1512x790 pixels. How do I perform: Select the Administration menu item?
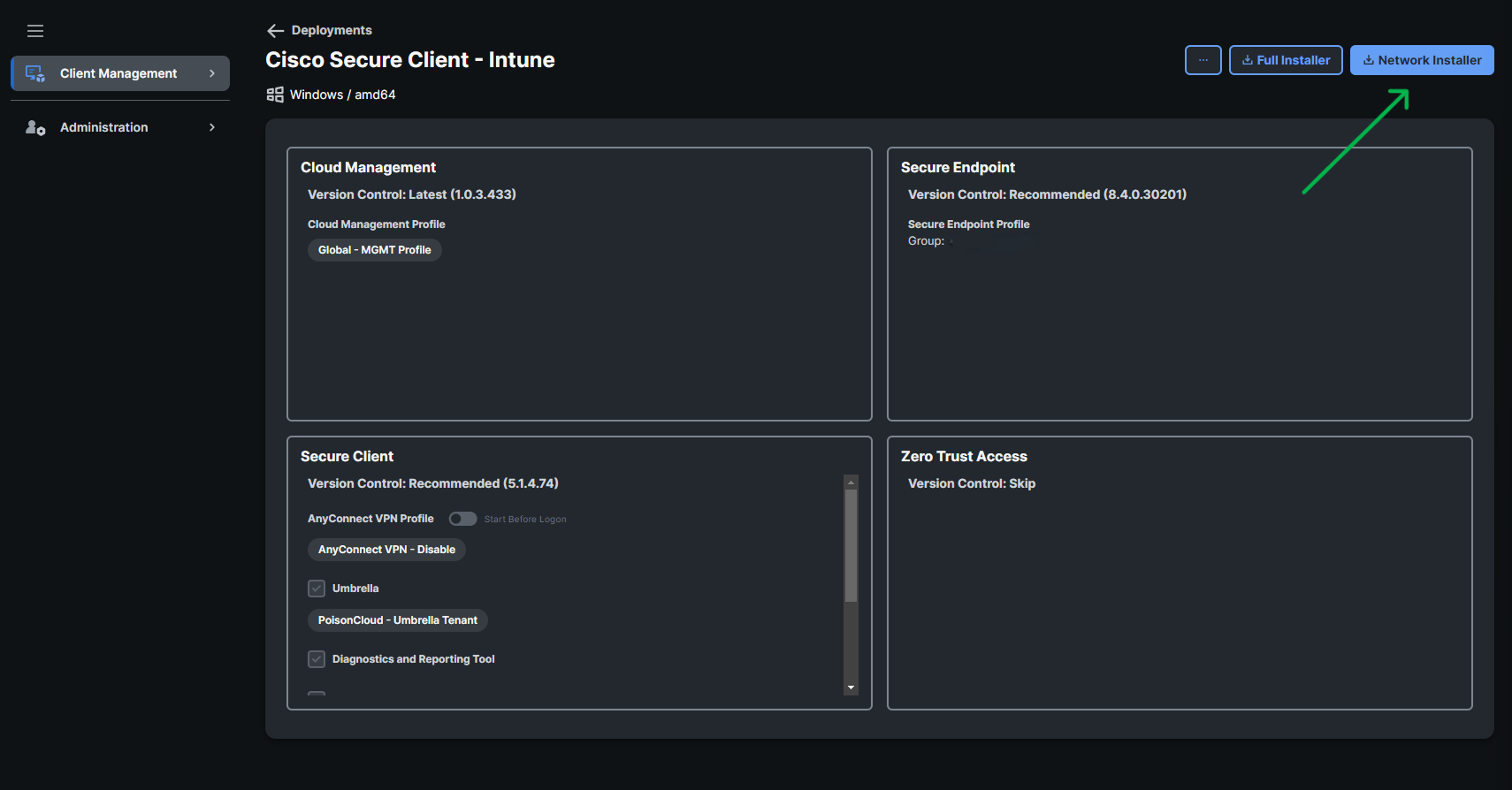120,127
